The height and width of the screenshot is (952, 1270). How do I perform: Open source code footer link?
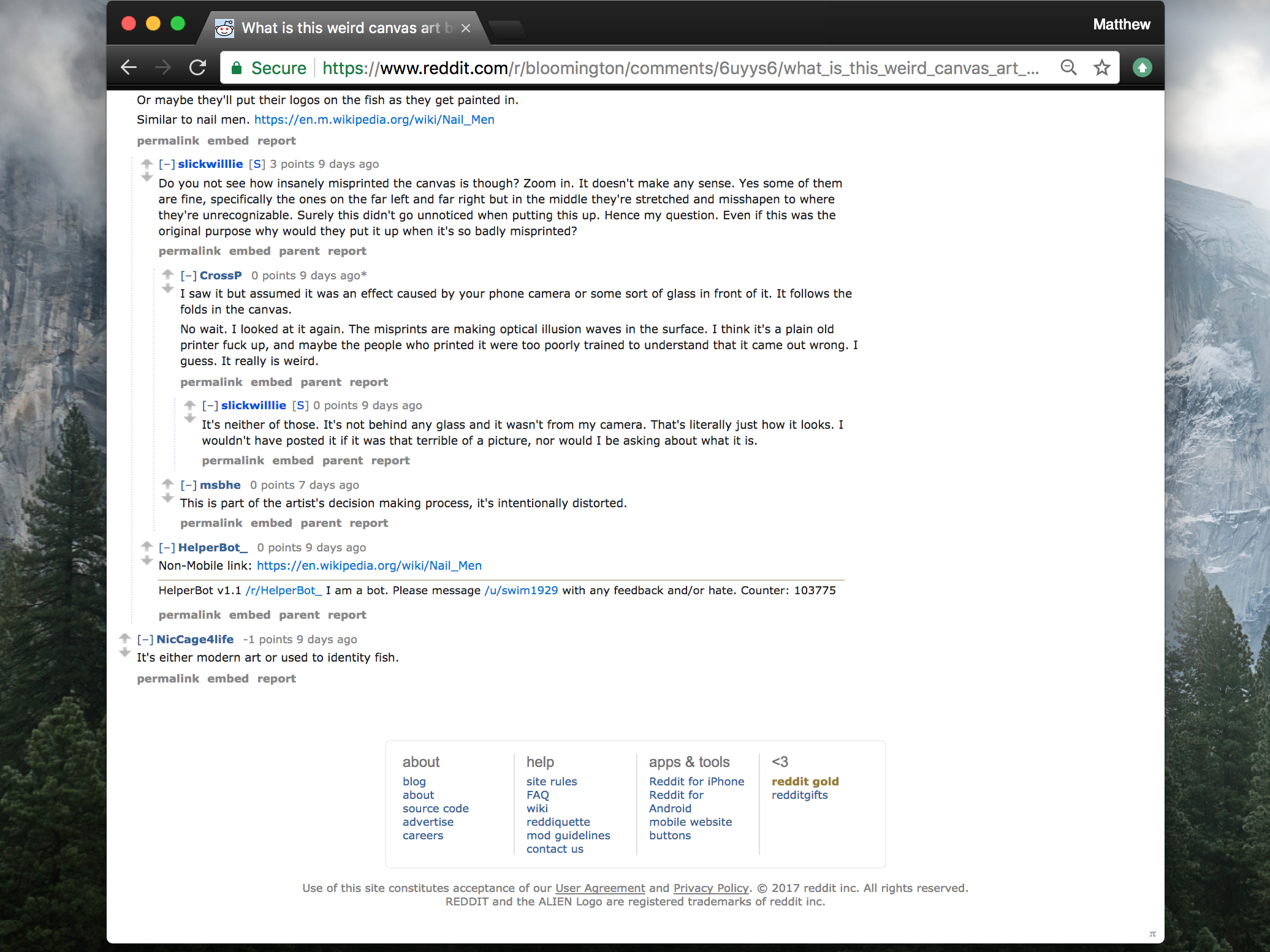point(436,809)
